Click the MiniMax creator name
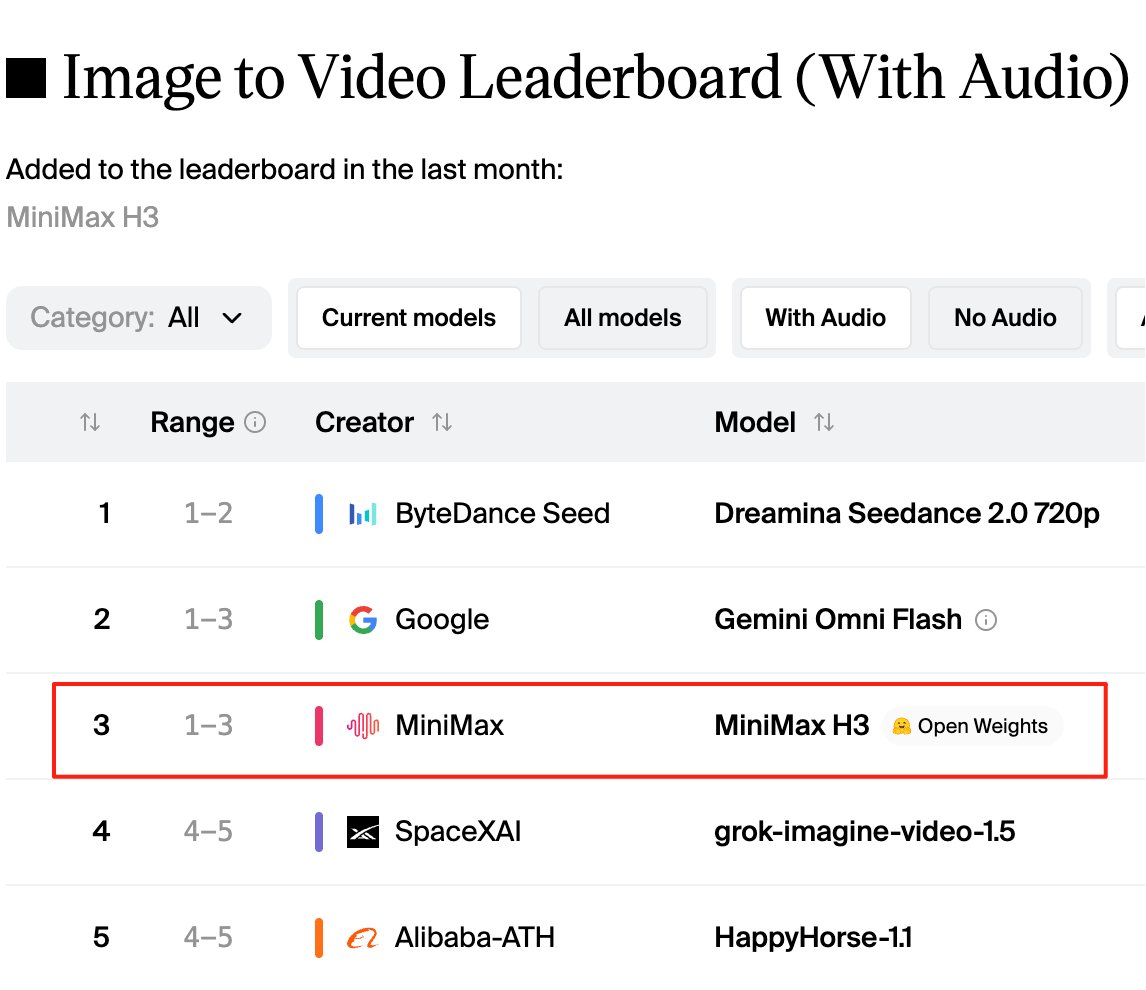1146x990 pixels. [x=449, y=726]
